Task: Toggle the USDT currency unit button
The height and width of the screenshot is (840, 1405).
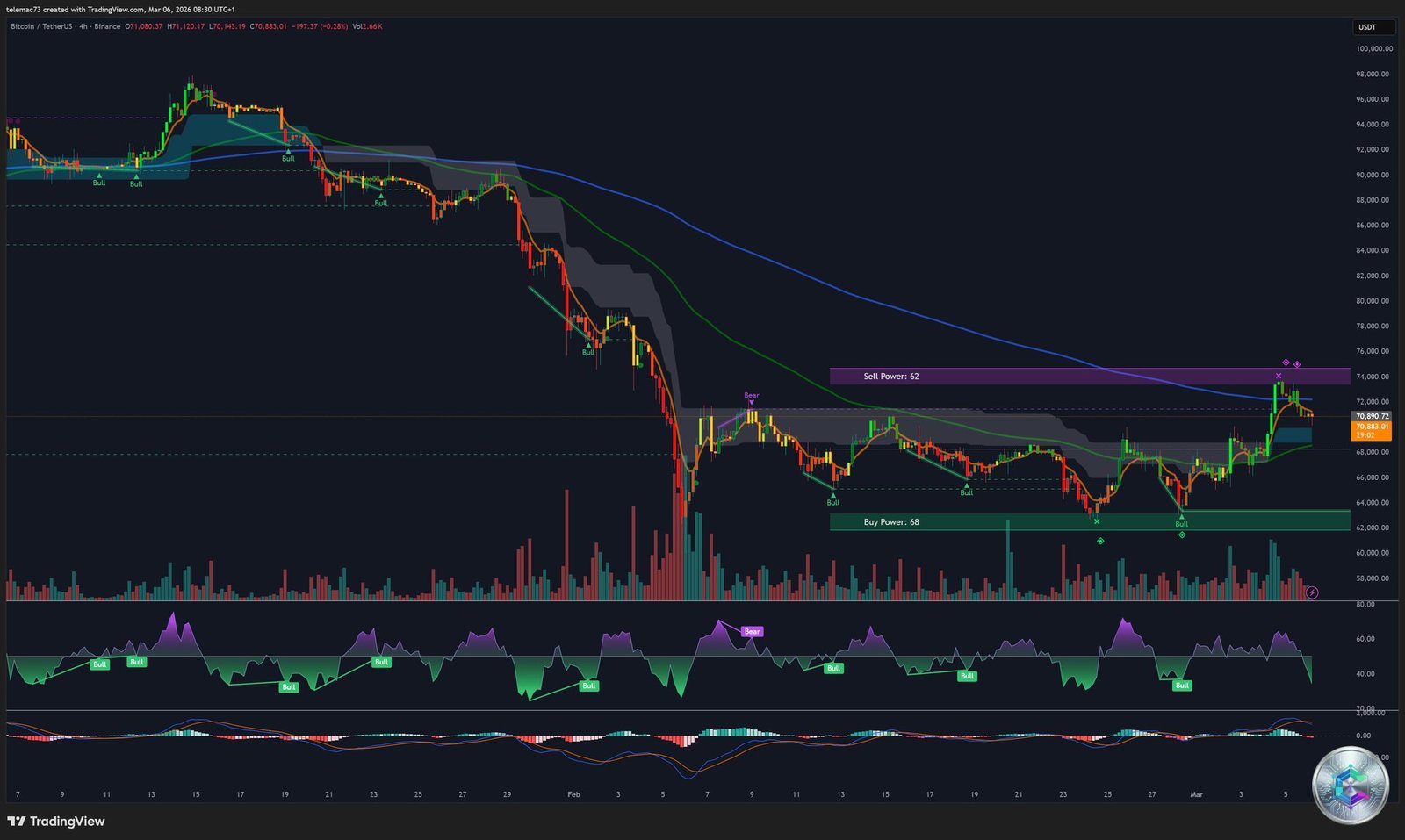Action: pyautogui.click(x=1370, y=27)
